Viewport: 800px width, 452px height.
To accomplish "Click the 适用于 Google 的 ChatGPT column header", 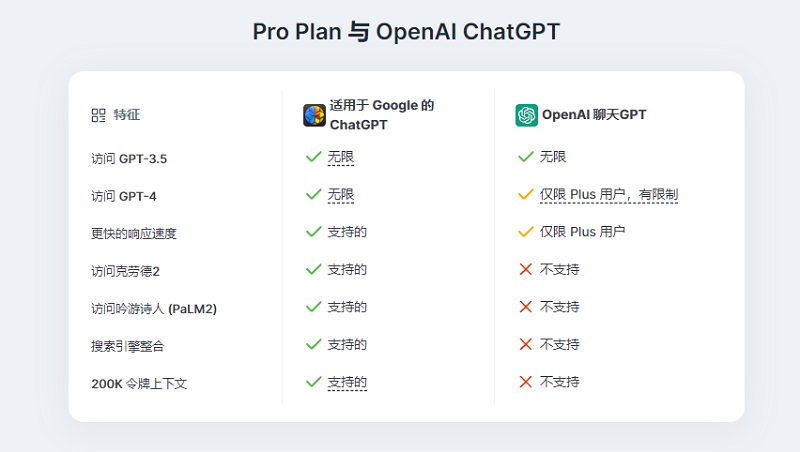I will (382, 115).
